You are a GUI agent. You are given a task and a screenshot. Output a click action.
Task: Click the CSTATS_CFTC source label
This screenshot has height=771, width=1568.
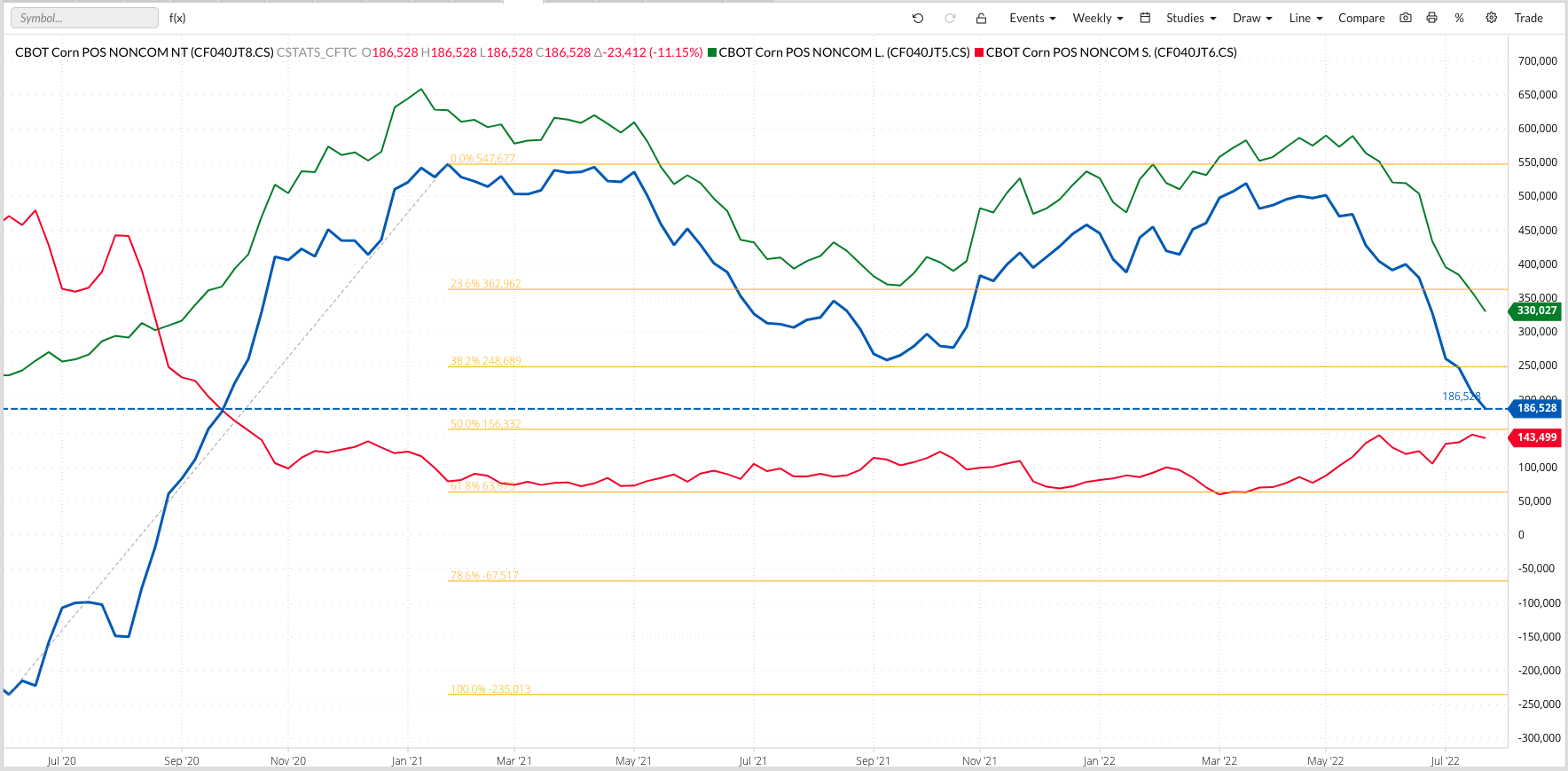point(317,52)
